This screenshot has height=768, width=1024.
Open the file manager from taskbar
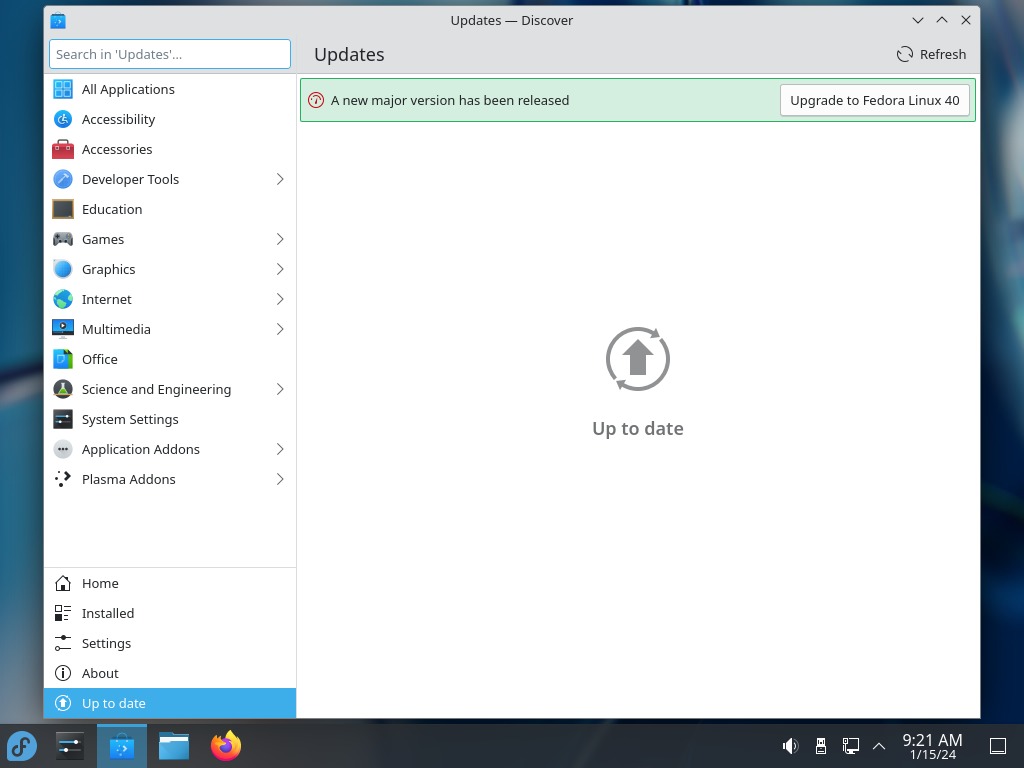pyautogui.click(x=174, y=746)
